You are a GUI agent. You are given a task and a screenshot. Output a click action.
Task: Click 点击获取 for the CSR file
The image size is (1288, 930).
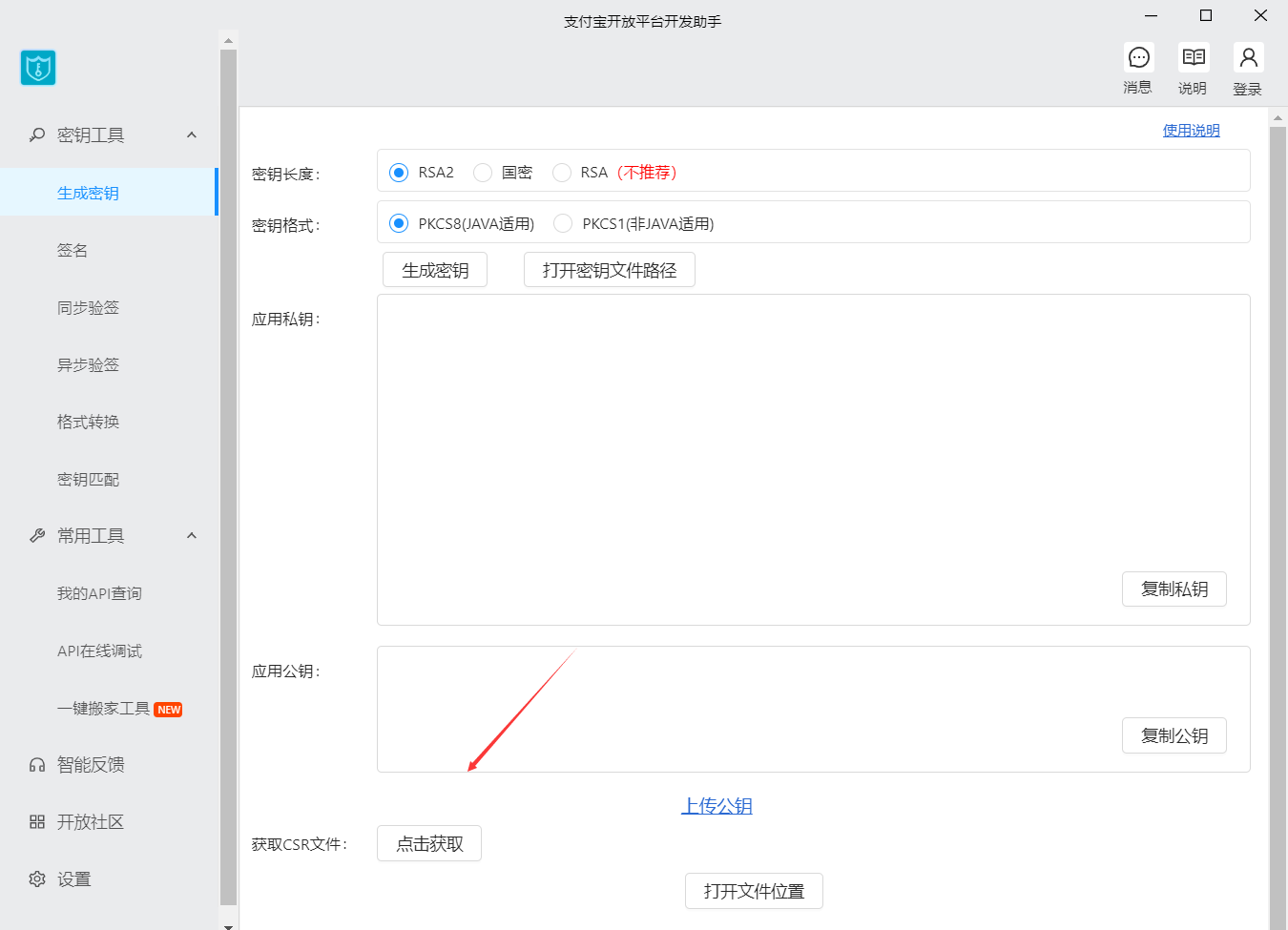coord(429,843)
